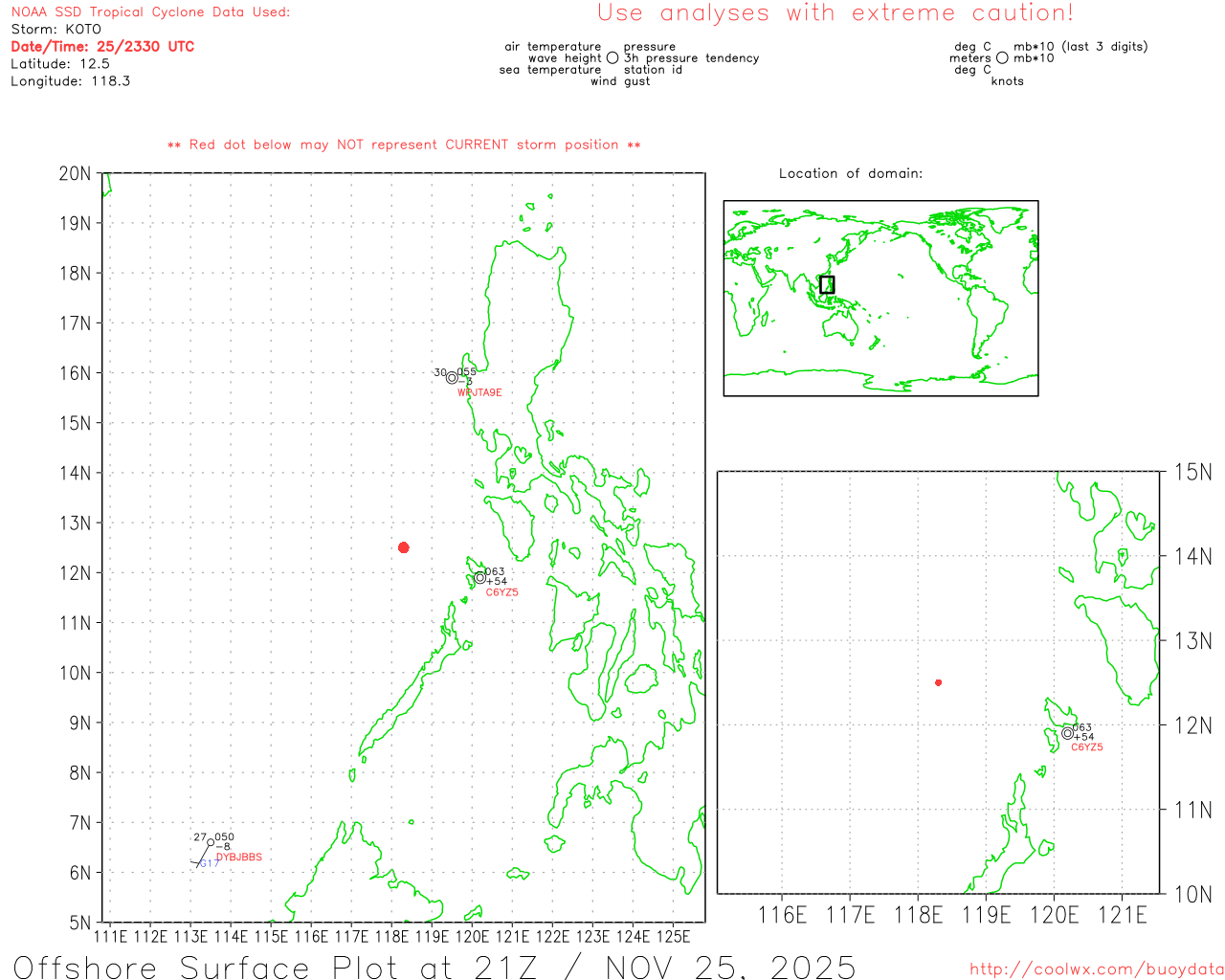1225x980 pixels.
Task: Click the 'Storm: KOTO' text
Action: (x=56, y=30)
